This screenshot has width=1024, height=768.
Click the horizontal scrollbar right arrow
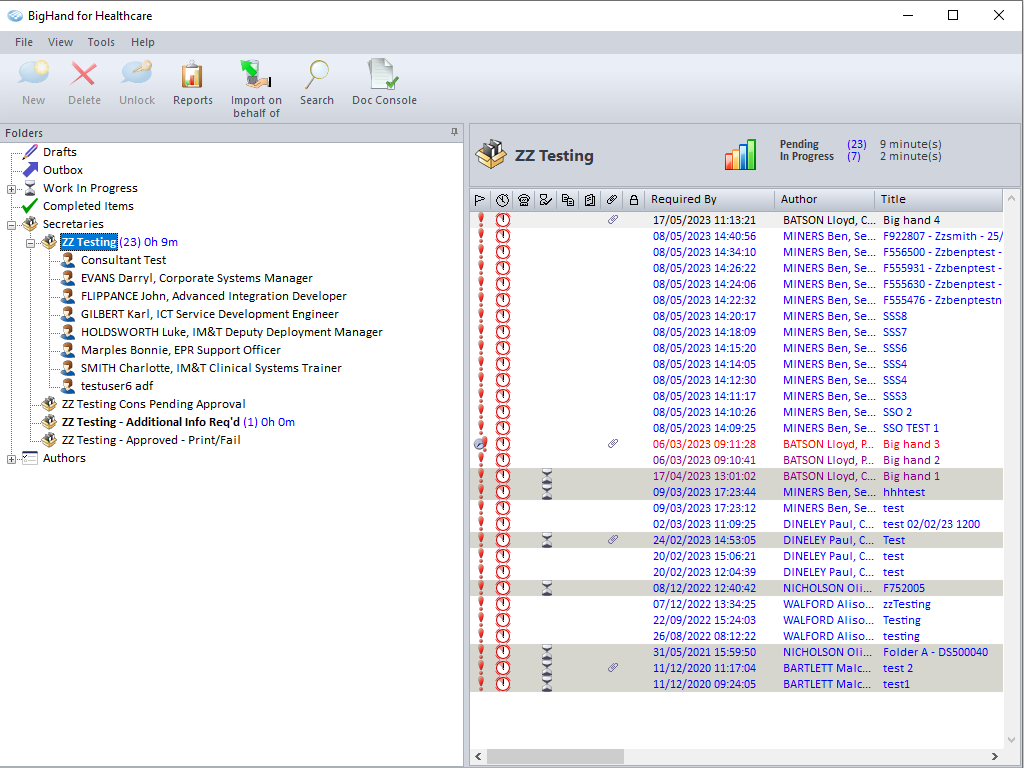tap(995, 756)
